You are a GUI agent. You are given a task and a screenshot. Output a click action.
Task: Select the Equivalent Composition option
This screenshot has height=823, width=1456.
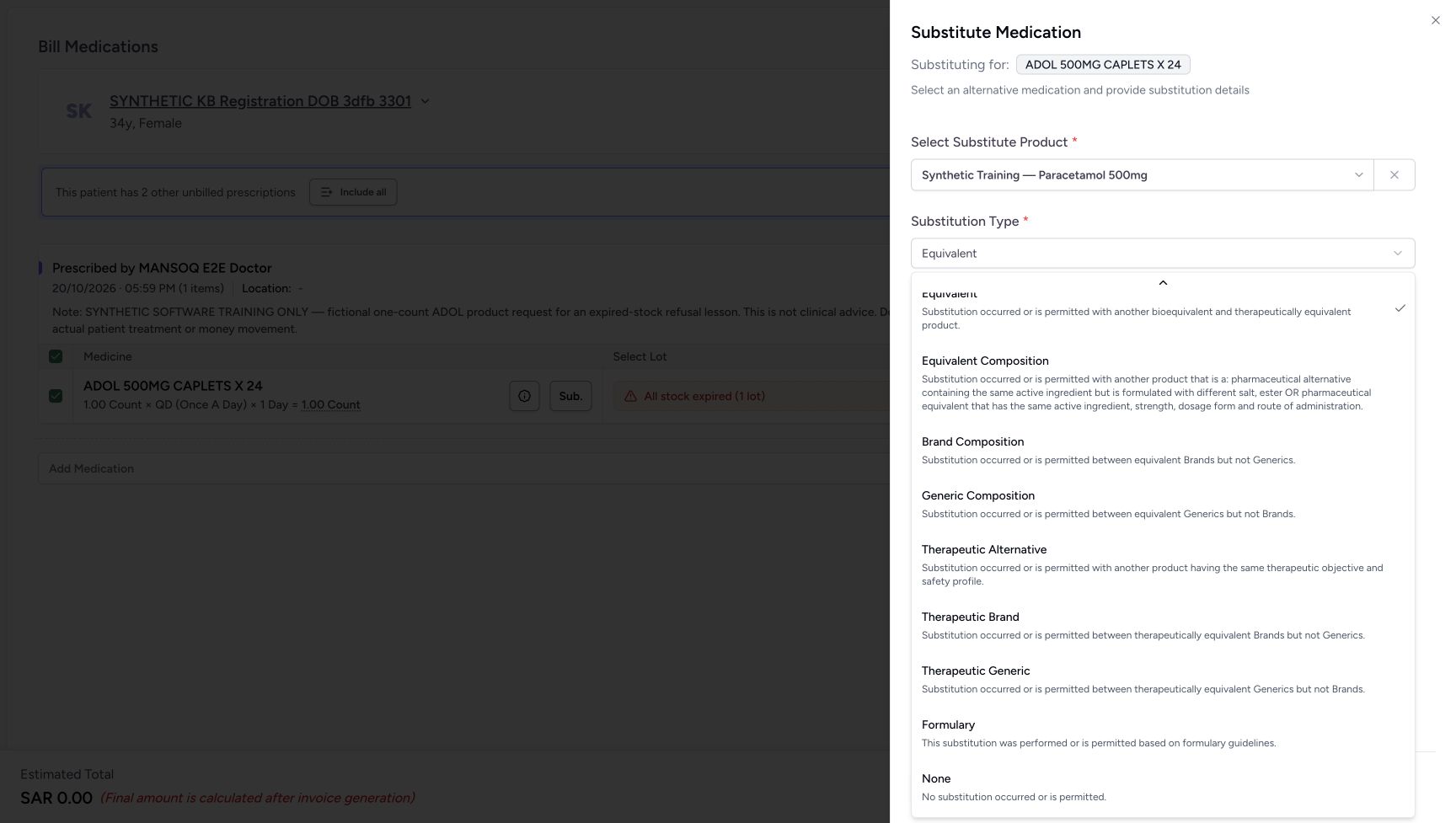tap(1162, 382)
